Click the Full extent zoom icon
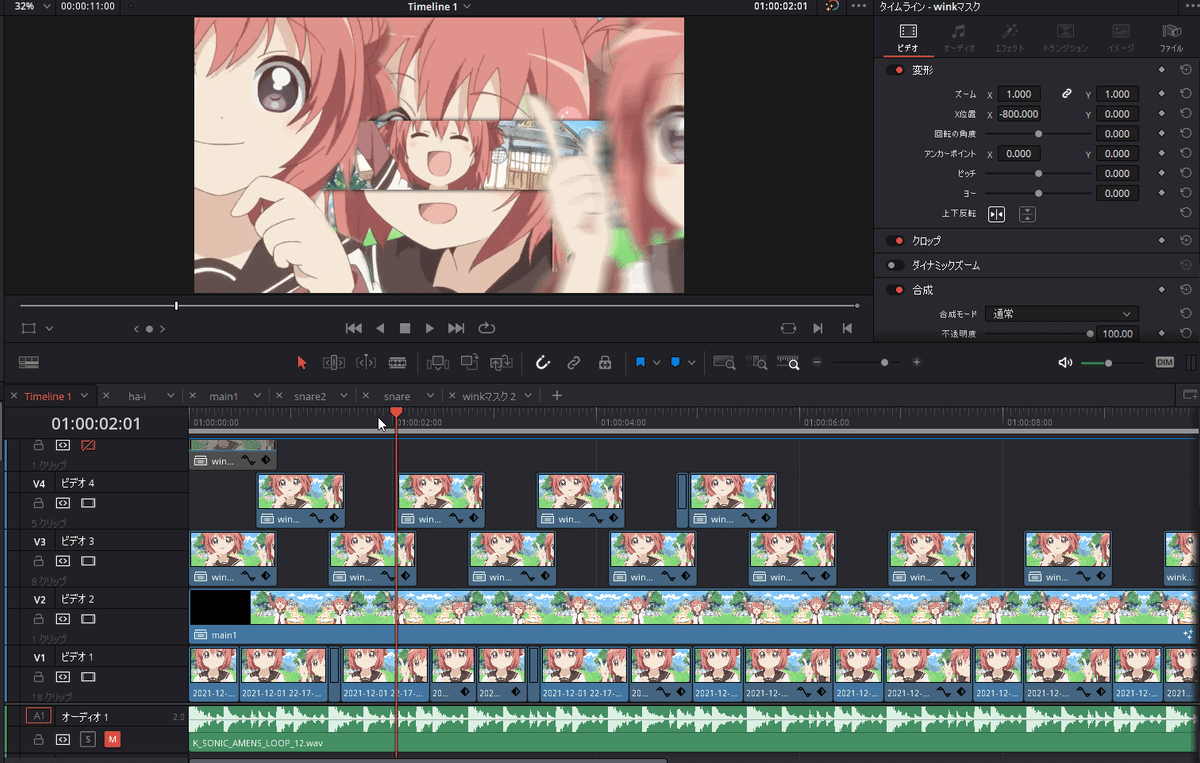The height and width of the screenshot is (763, 1200). coord(724,362)
